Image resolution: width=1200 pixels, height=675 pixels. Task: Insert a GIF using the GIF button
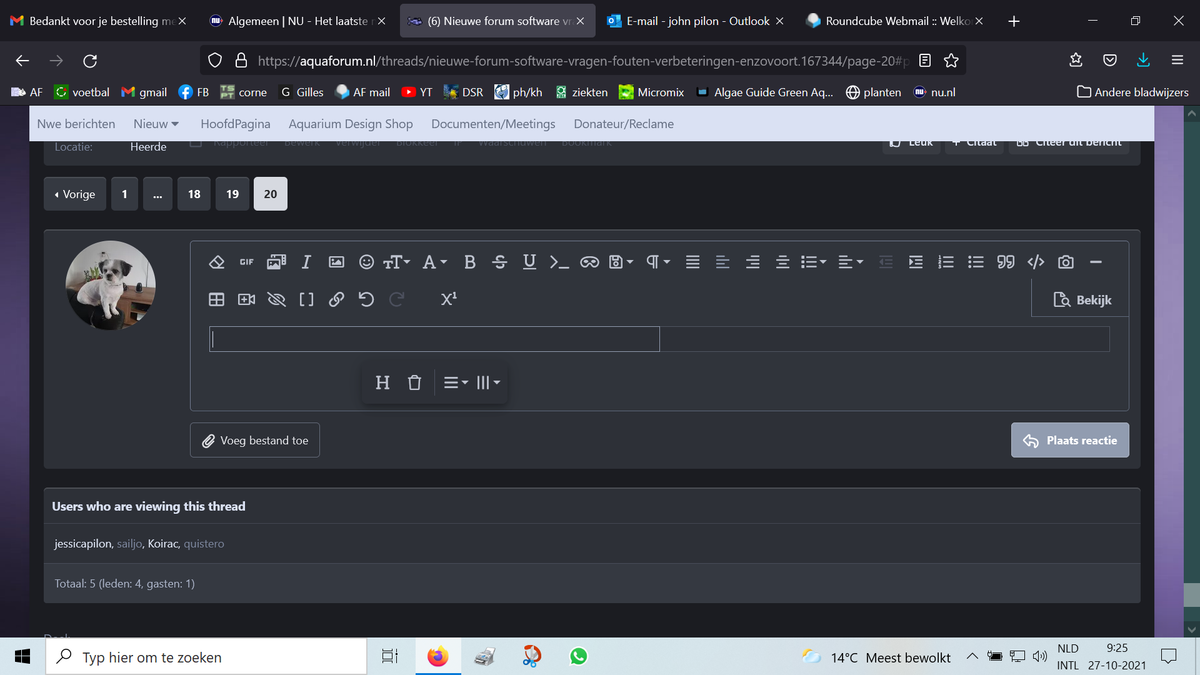pos(246,262)
